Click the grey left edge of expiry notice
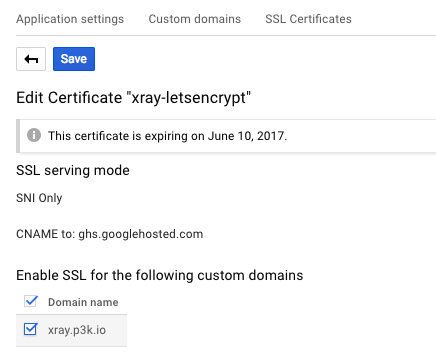This screenshot has width=436, height=363. 18,136
